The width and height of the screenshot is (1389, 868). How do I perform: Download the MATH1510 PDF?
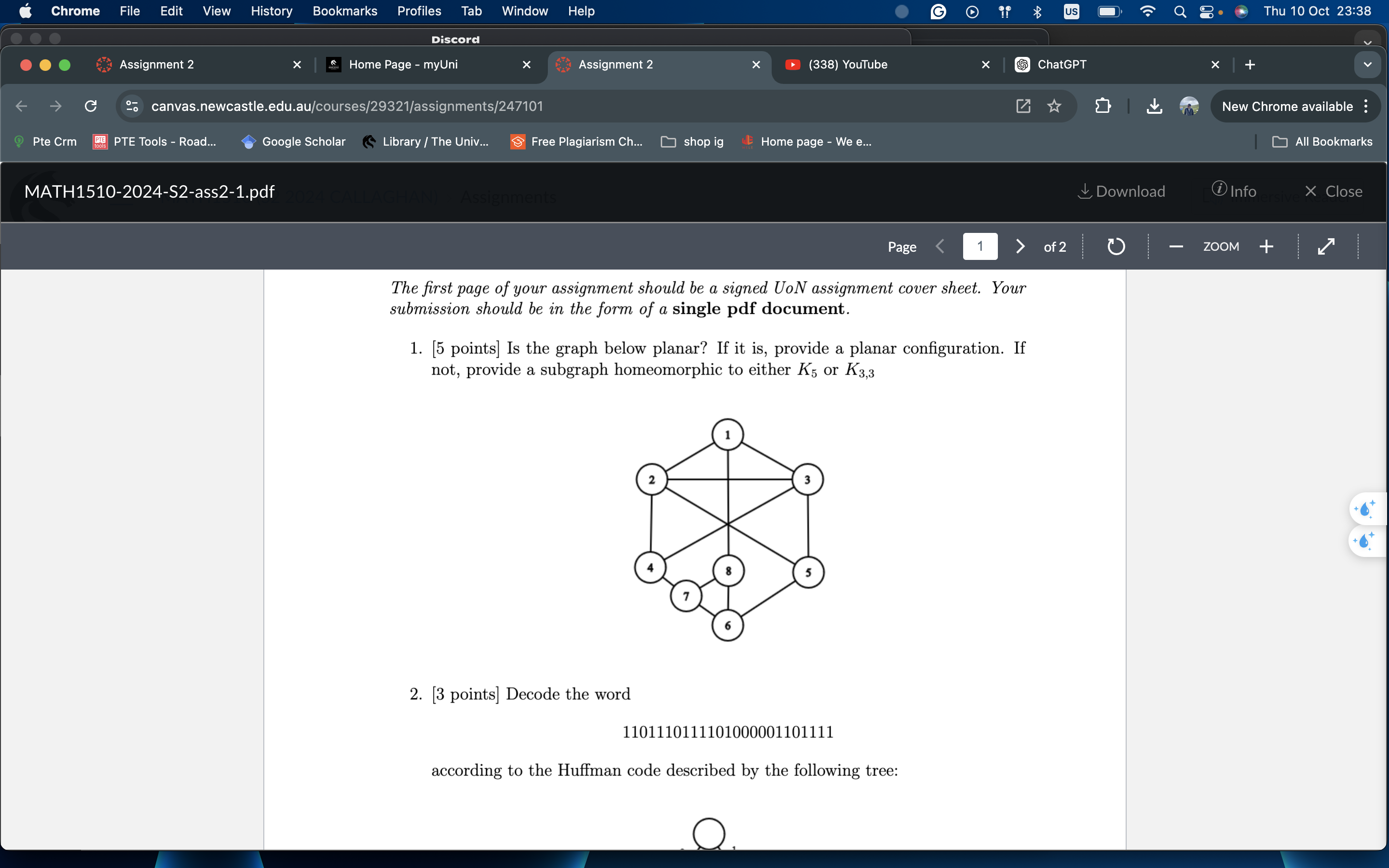pos(1121,191)
